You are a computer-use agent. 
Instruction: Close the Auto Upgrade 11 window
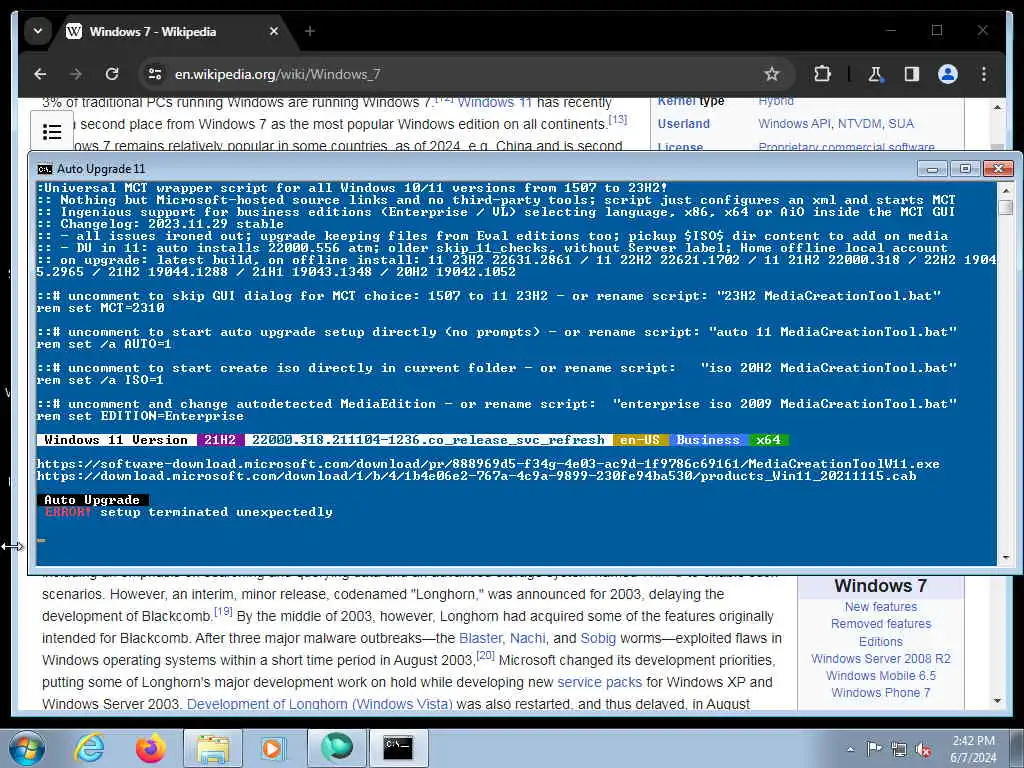click(998, 169)
